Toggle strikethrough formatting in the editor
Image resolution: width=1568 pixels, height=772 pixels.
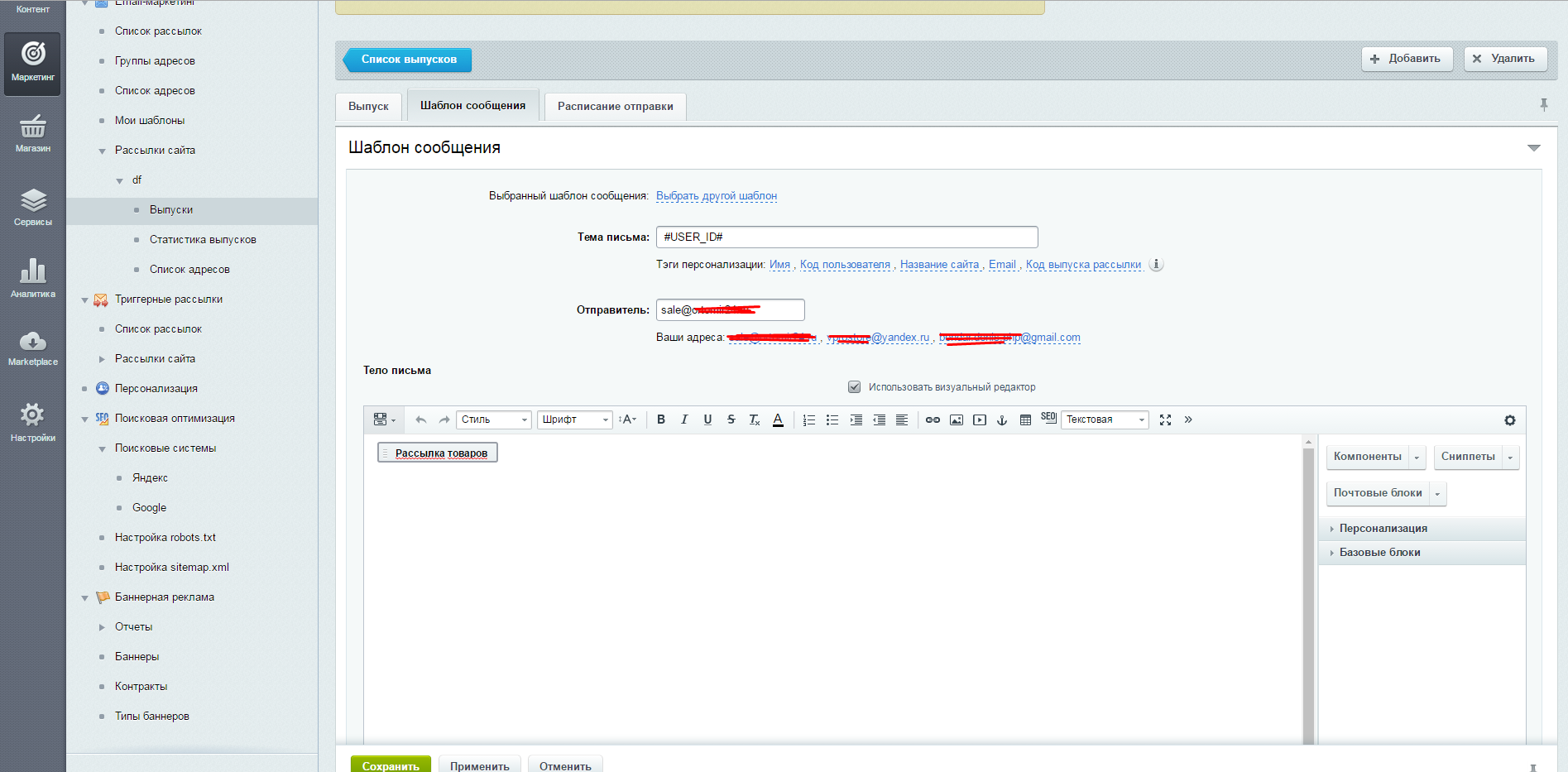(x=731, y=420)
